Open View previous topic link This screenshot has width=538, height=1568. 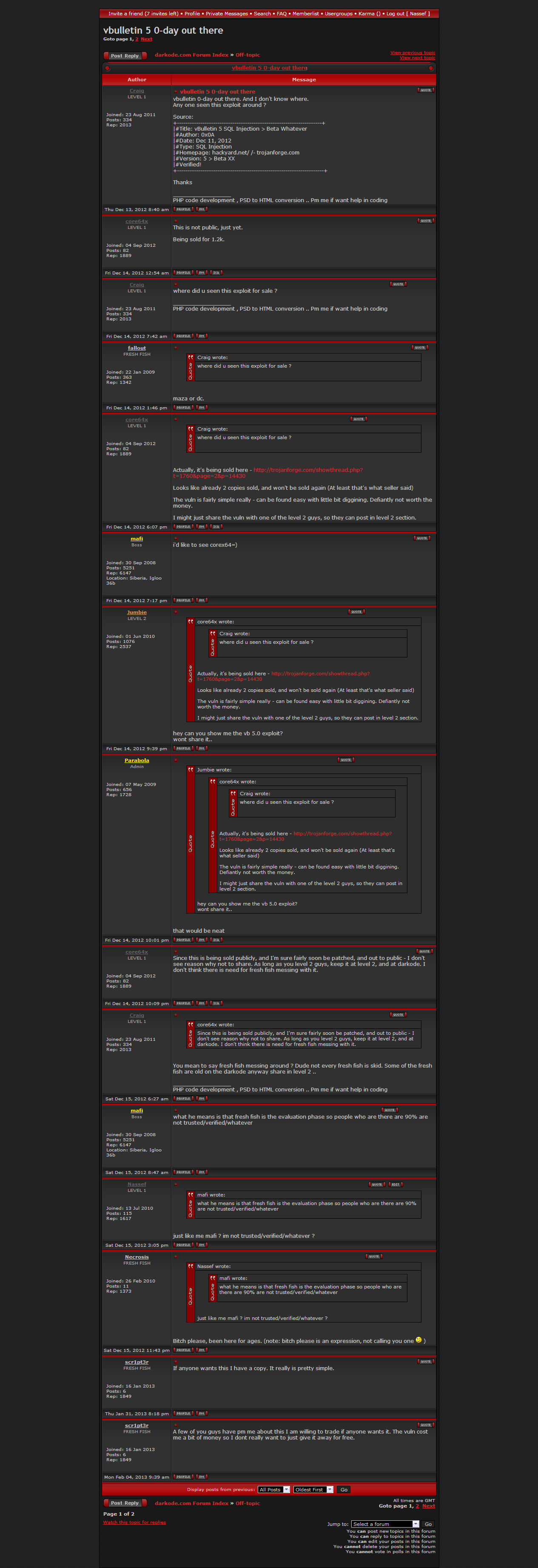click(412, 53)
